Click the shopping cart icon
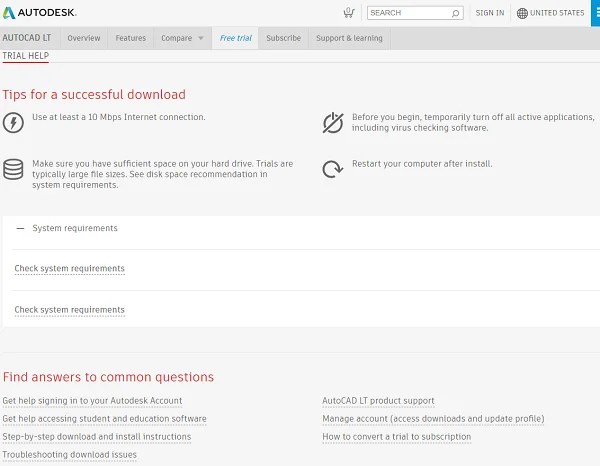 pyautogui.click(x=348, y=13)
